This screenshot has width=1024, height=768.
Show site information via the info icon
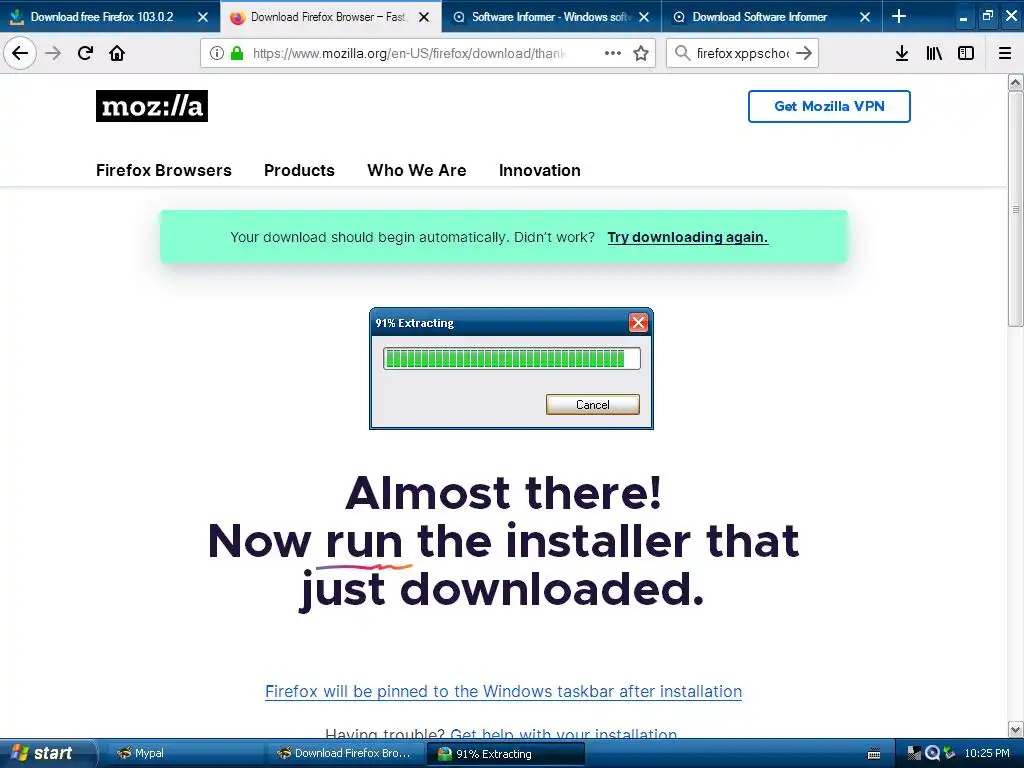coord(217,53)
